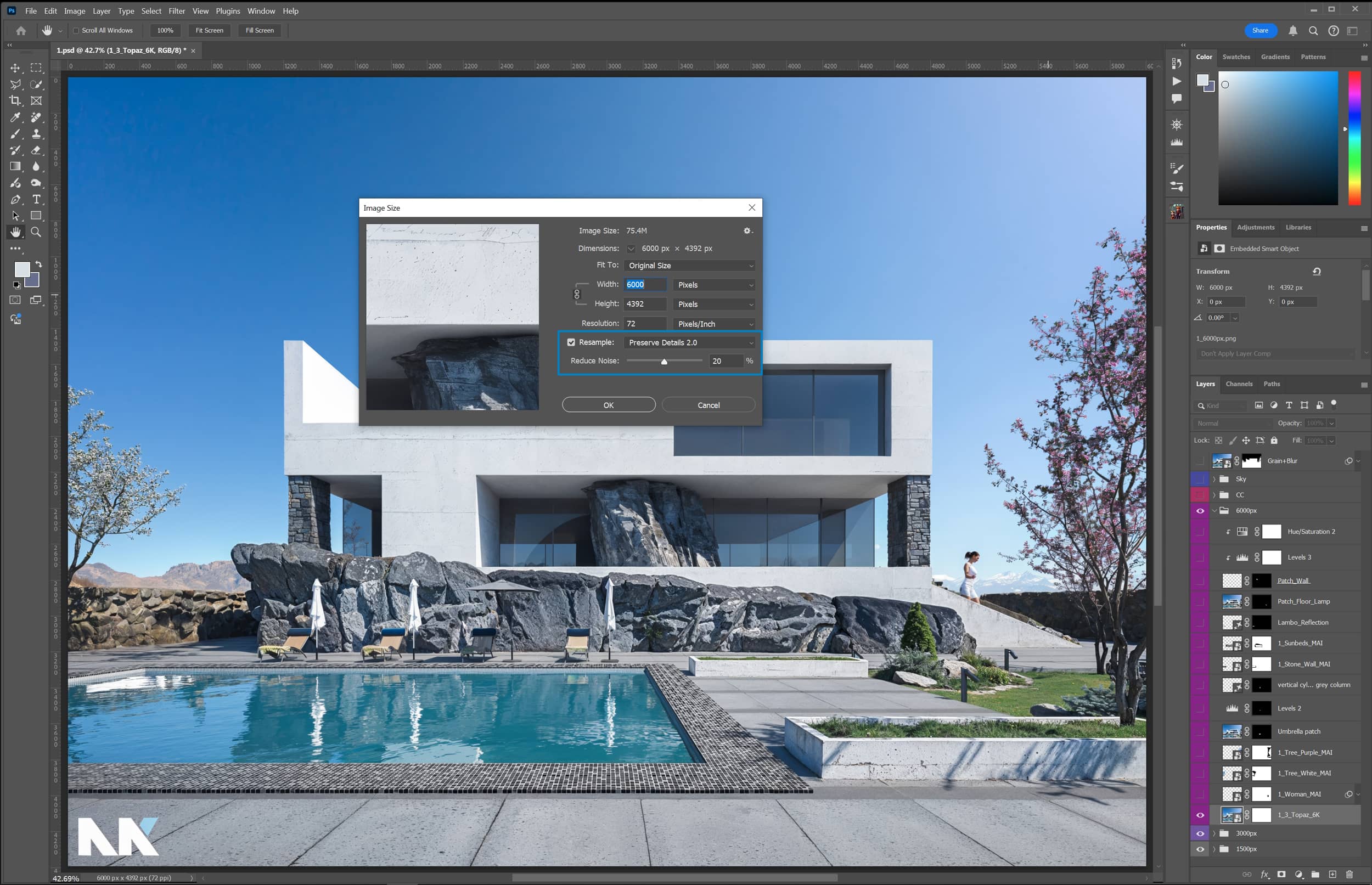
Task: Select the Zoom tool magnifier
Action: point(36,232)
